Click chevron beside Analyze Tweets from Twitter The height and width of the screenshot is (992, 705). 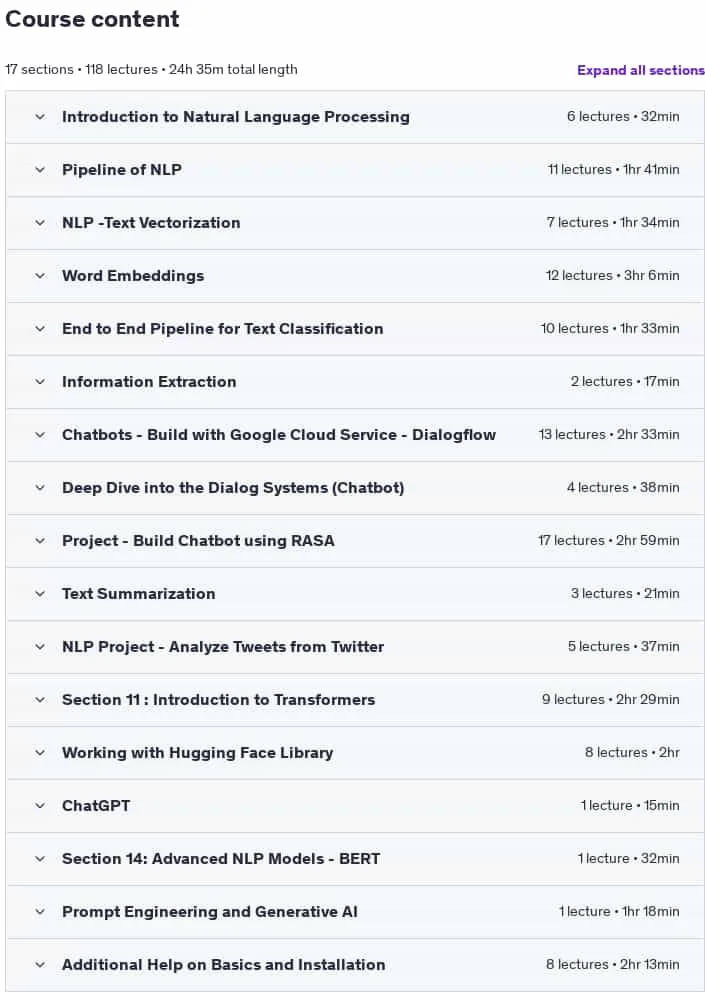point(40,647)
